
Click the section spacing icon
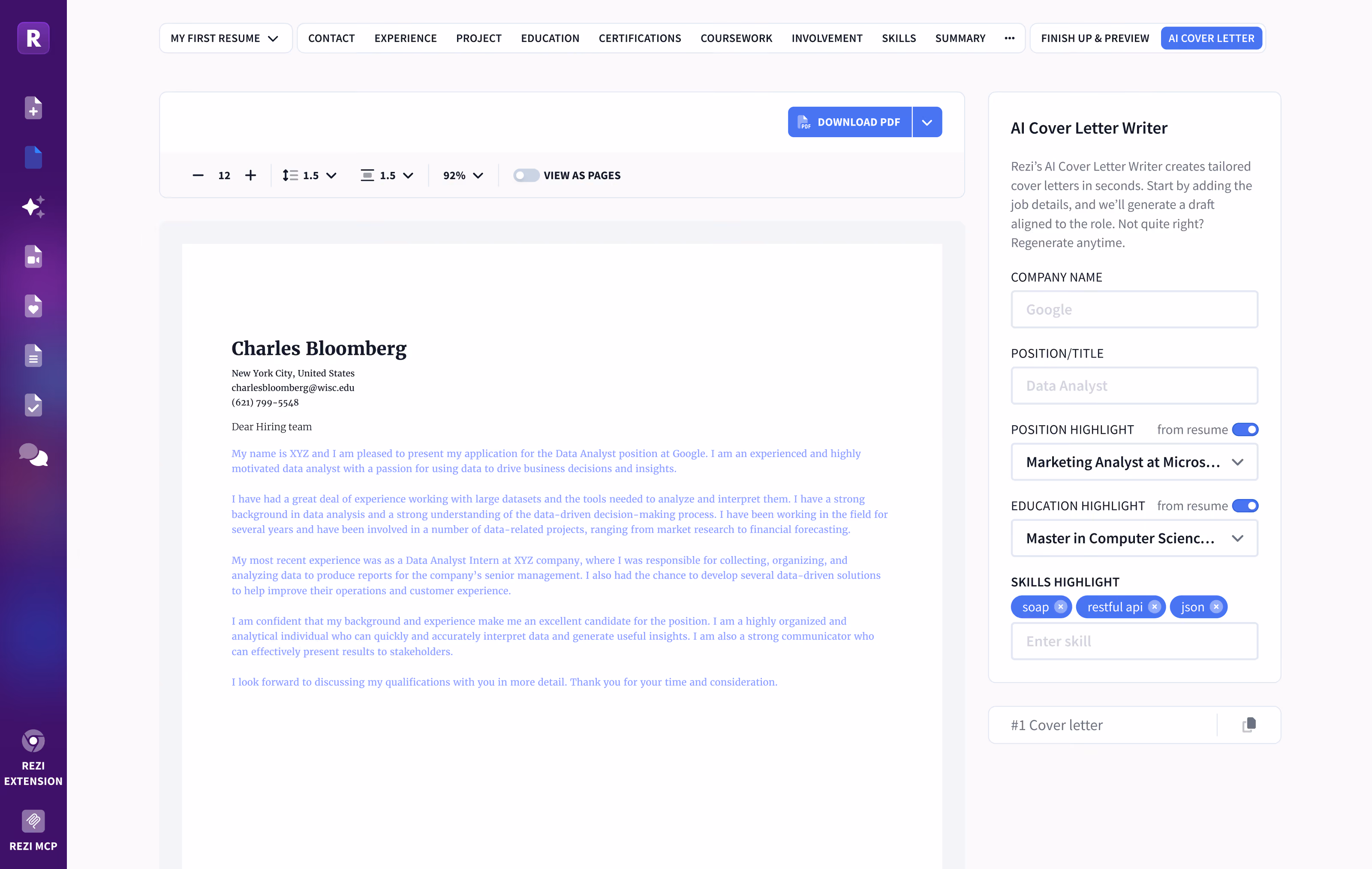point(367,175)
